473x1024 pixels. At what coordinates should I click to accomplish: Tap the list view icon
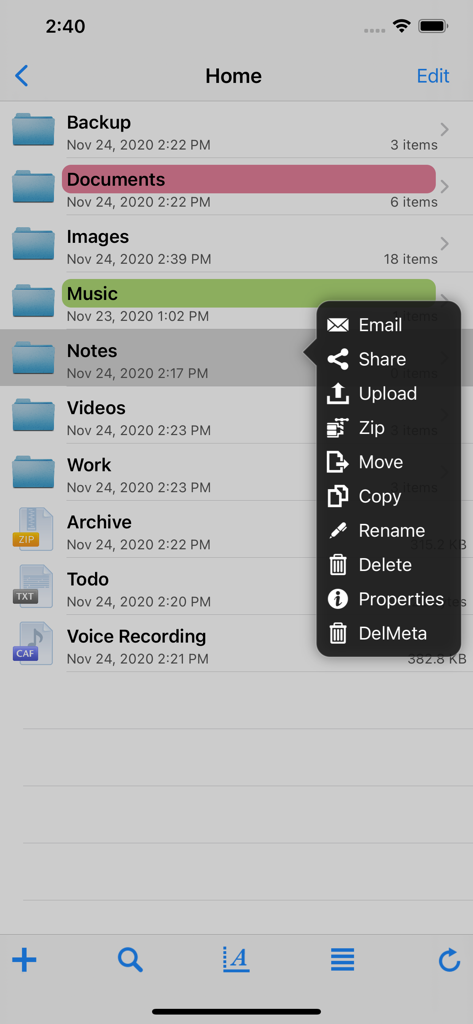click(x=342, y=960)
